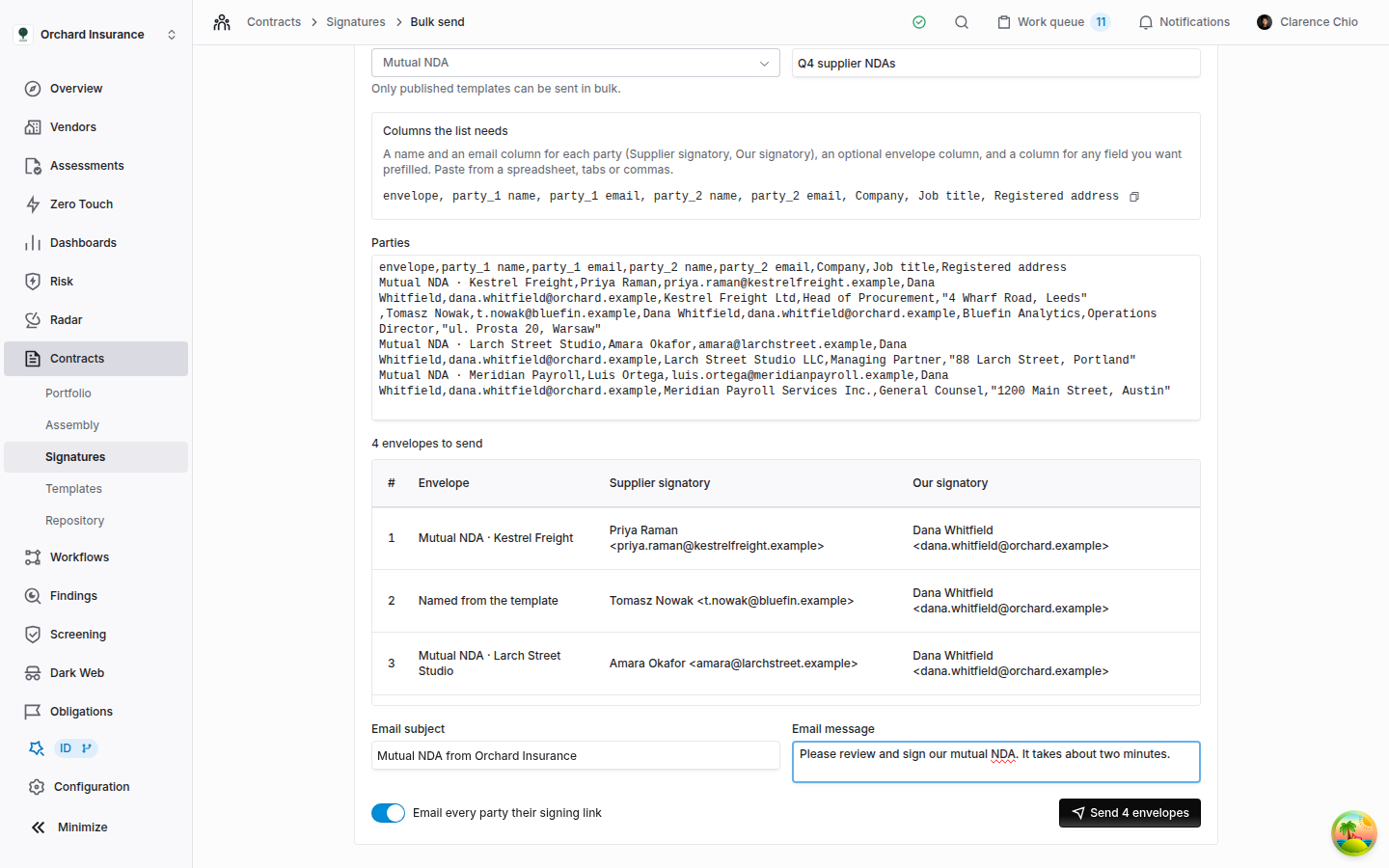Image resolution: width=1389 pixels, height=868 pixels.
Task: Click the blue magic wand icon
Action: click(x=37, y=748)
